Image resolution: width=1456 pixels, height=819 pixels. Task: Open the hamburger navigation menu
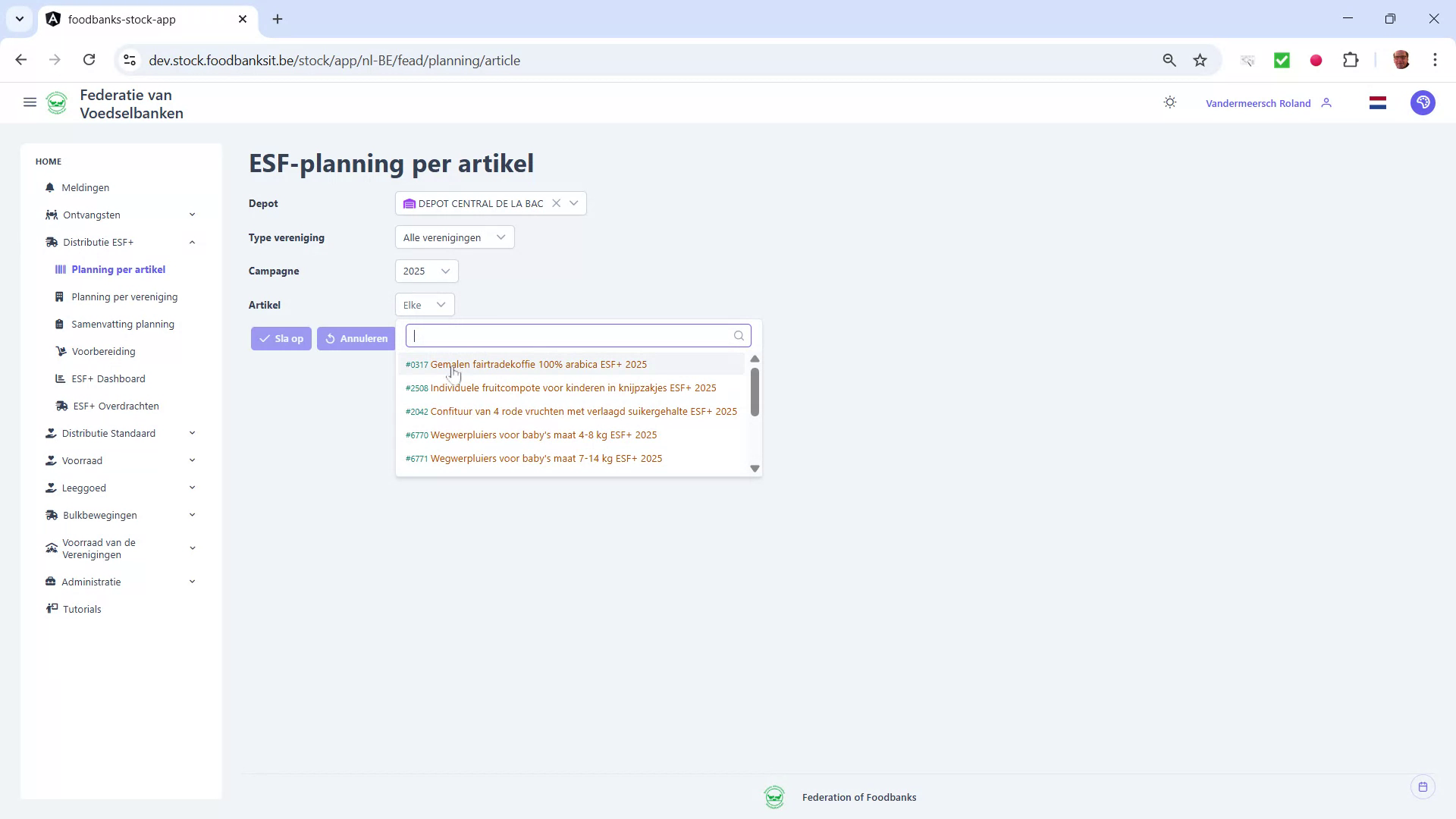pyautogui.click(x=30, y=102)
